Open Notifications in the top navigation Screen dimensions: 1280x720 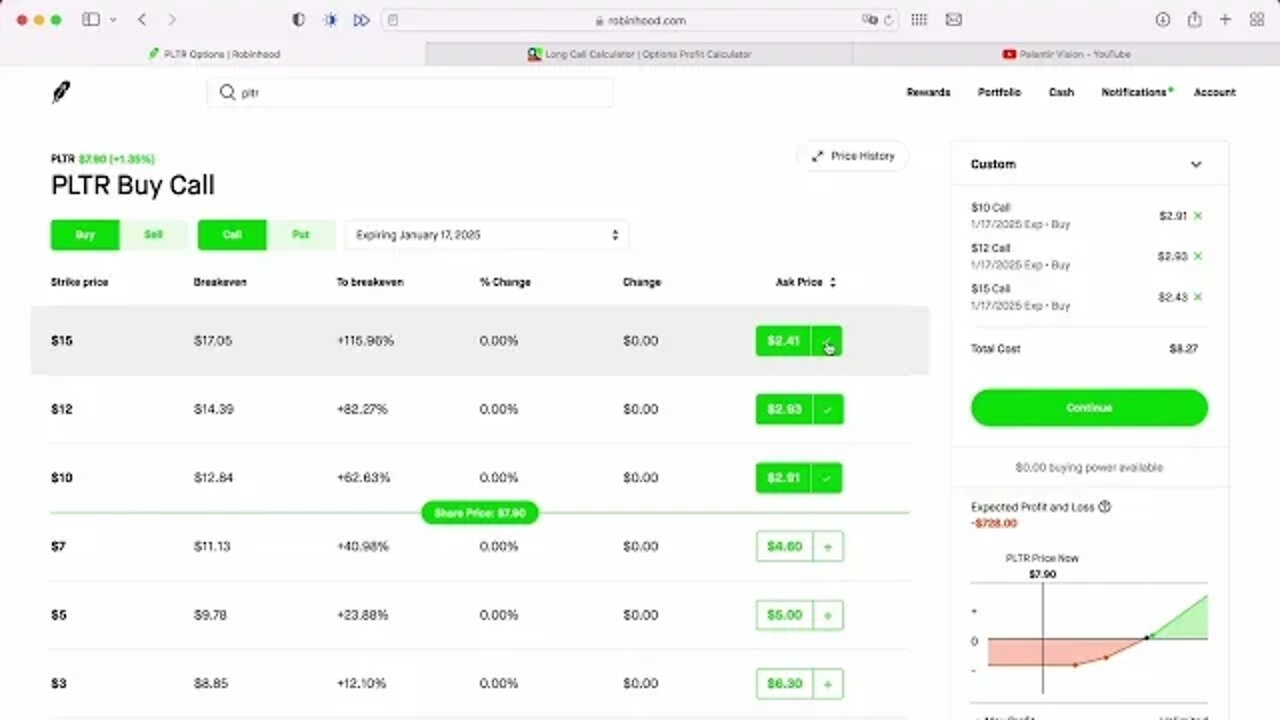[x=1134, y=92]
